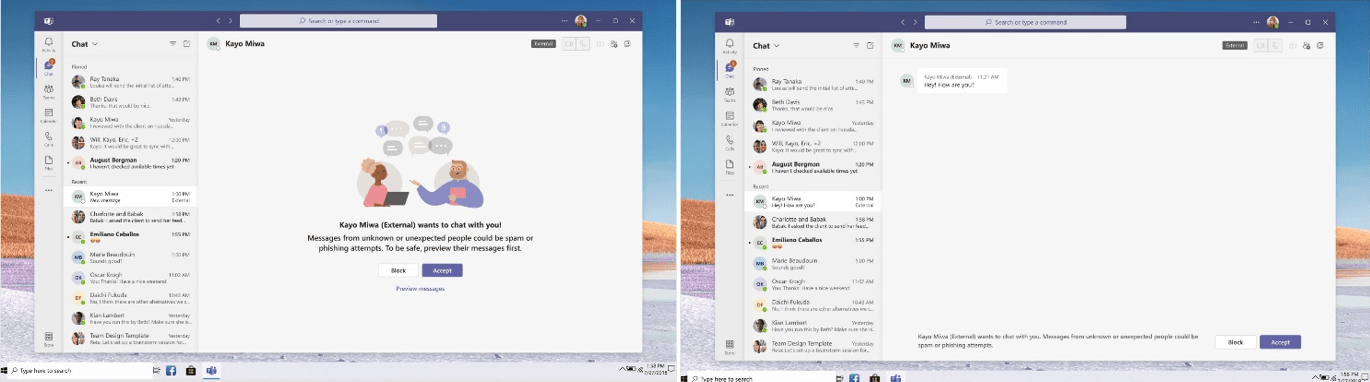This screenshot has height=382, width=1370.
Task: Open Oscar Krogh chat in left window
Action: 131,278
